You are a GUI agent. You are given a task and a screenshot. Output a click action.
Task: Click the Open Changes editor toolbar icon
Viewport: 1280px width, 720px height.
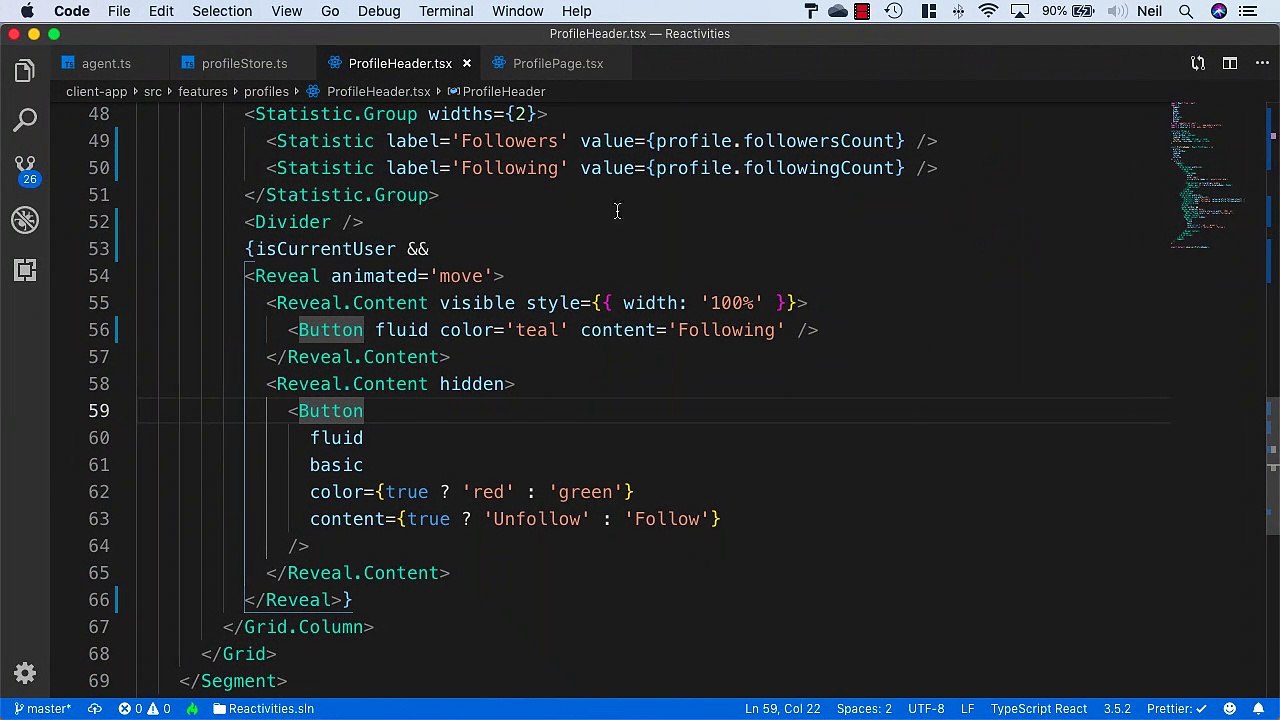pyautogui.click(x=1198, y=63)
